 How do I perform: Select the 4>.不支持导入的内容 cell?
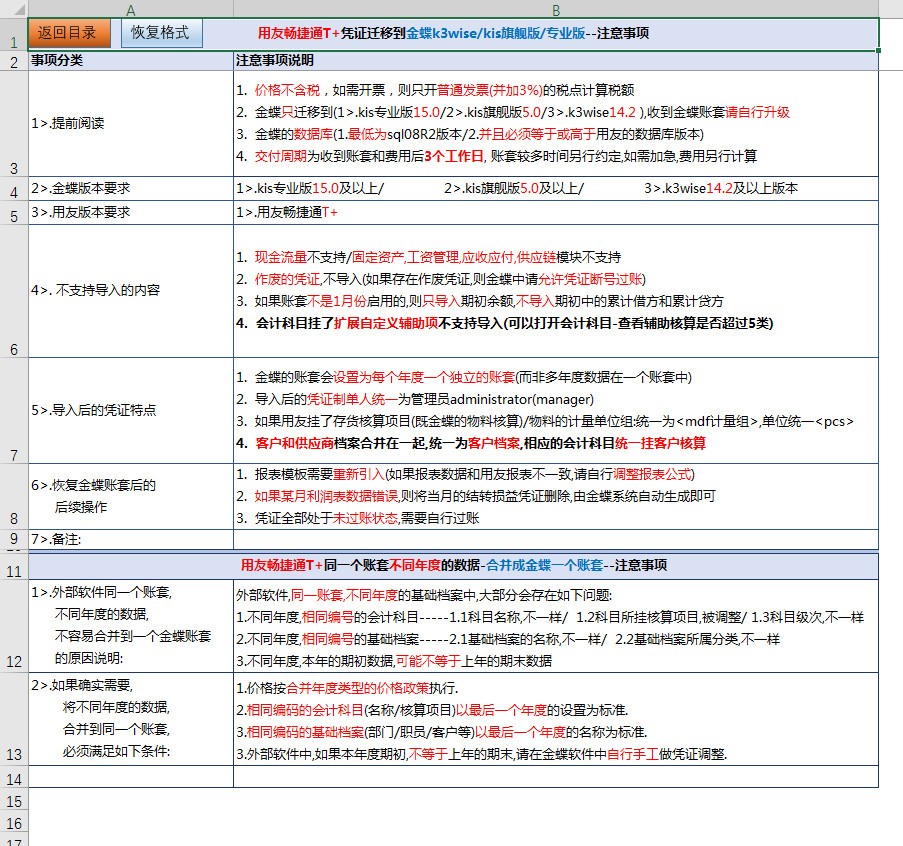tap(131, 290)
